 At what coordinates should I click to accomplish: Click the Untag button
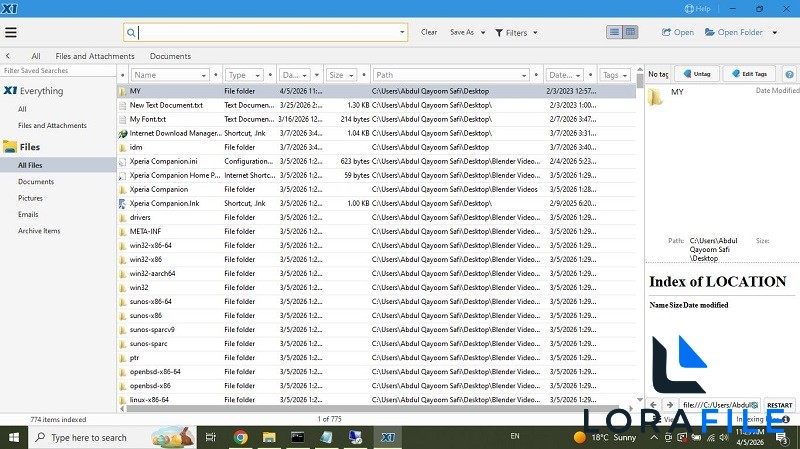[x=697, y=74]
